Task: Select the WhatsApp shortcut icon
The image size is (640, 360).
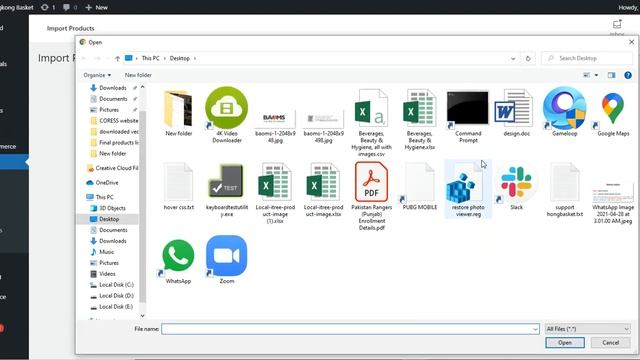Action: (178, 256)
